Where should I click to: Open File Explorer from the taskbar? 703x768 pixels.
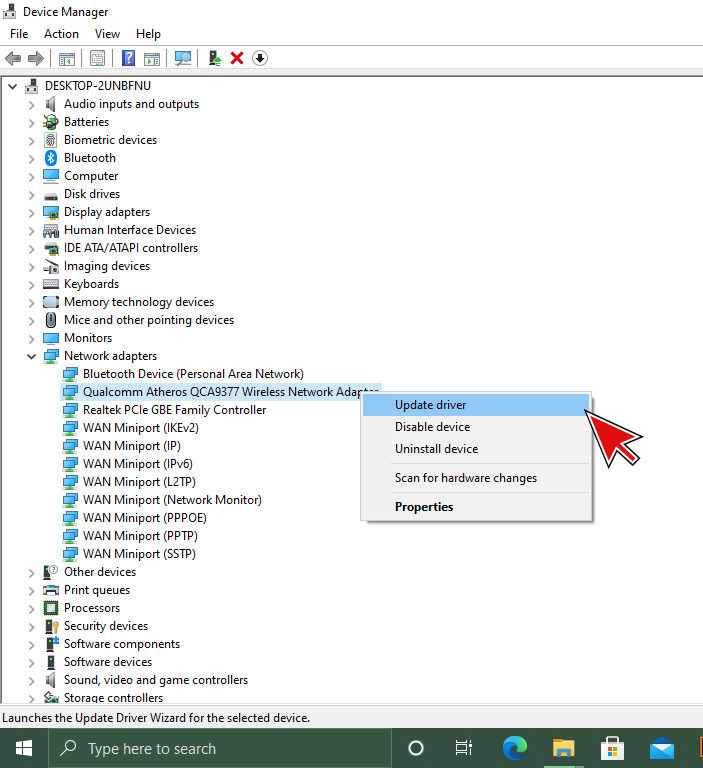click(564, 748)
